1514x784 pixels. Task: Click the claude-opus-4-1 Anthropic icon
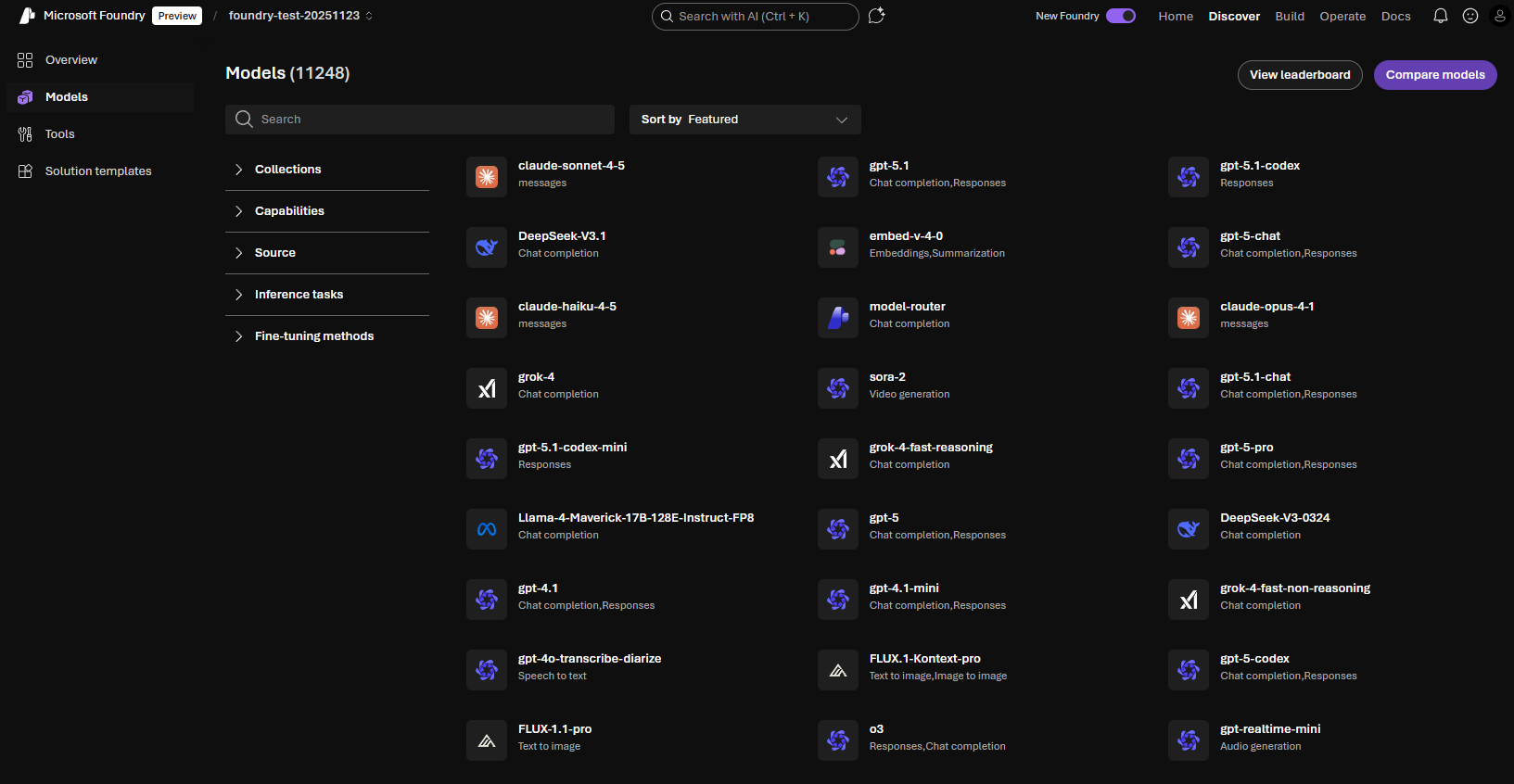pos(1189,318)
